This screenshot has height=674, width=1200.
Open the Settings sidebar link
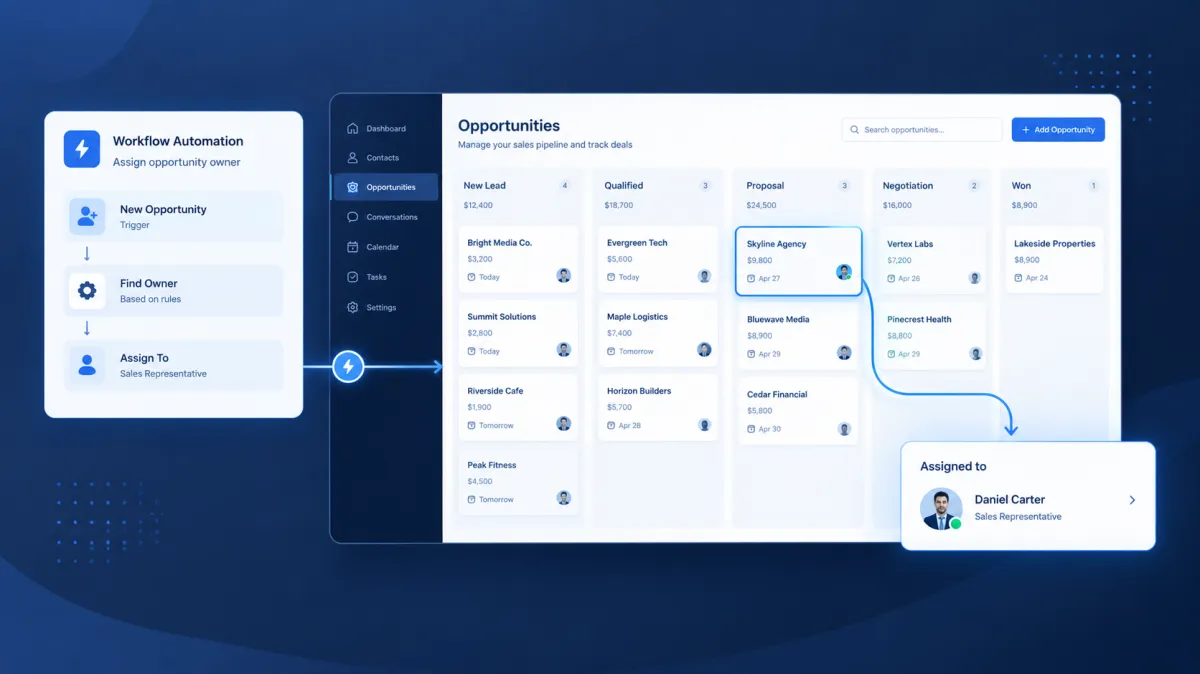(385, 307)
